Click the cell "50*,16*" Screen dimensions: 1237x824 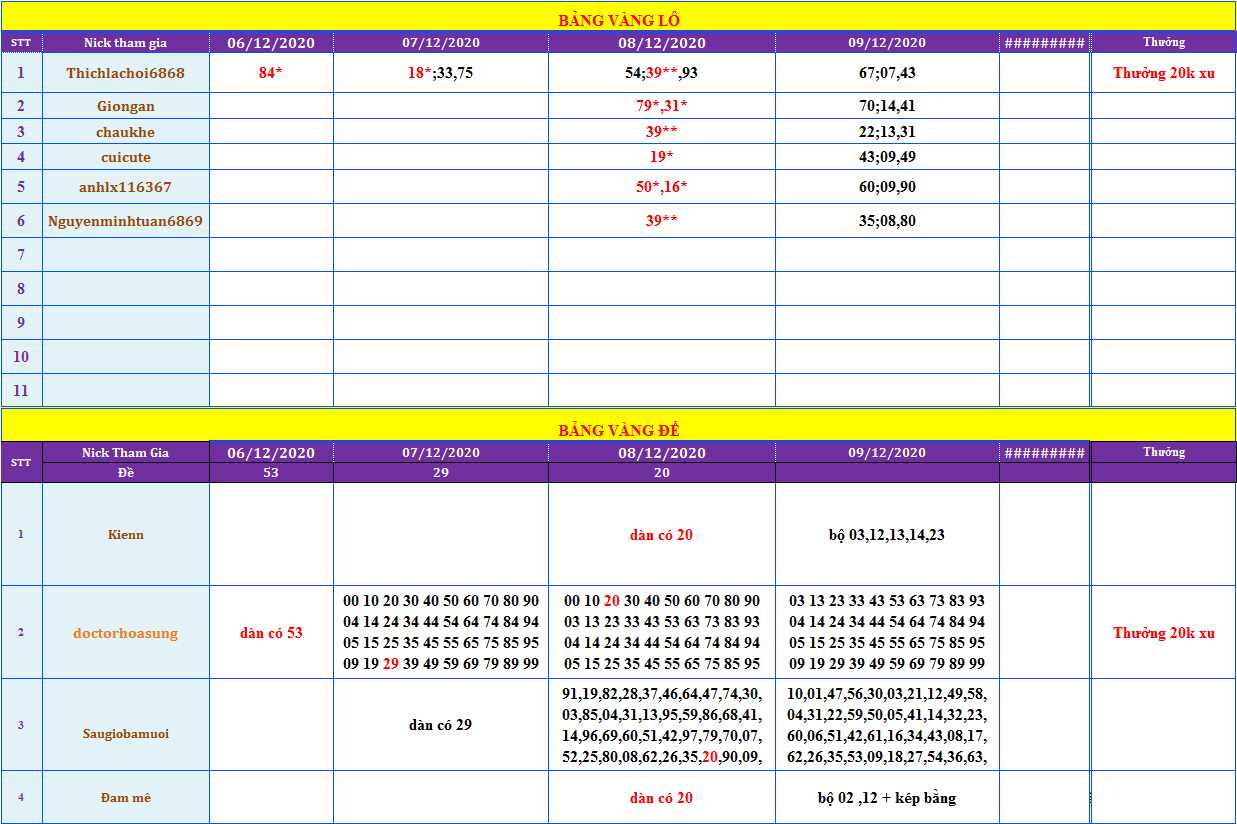coord(662,187)
